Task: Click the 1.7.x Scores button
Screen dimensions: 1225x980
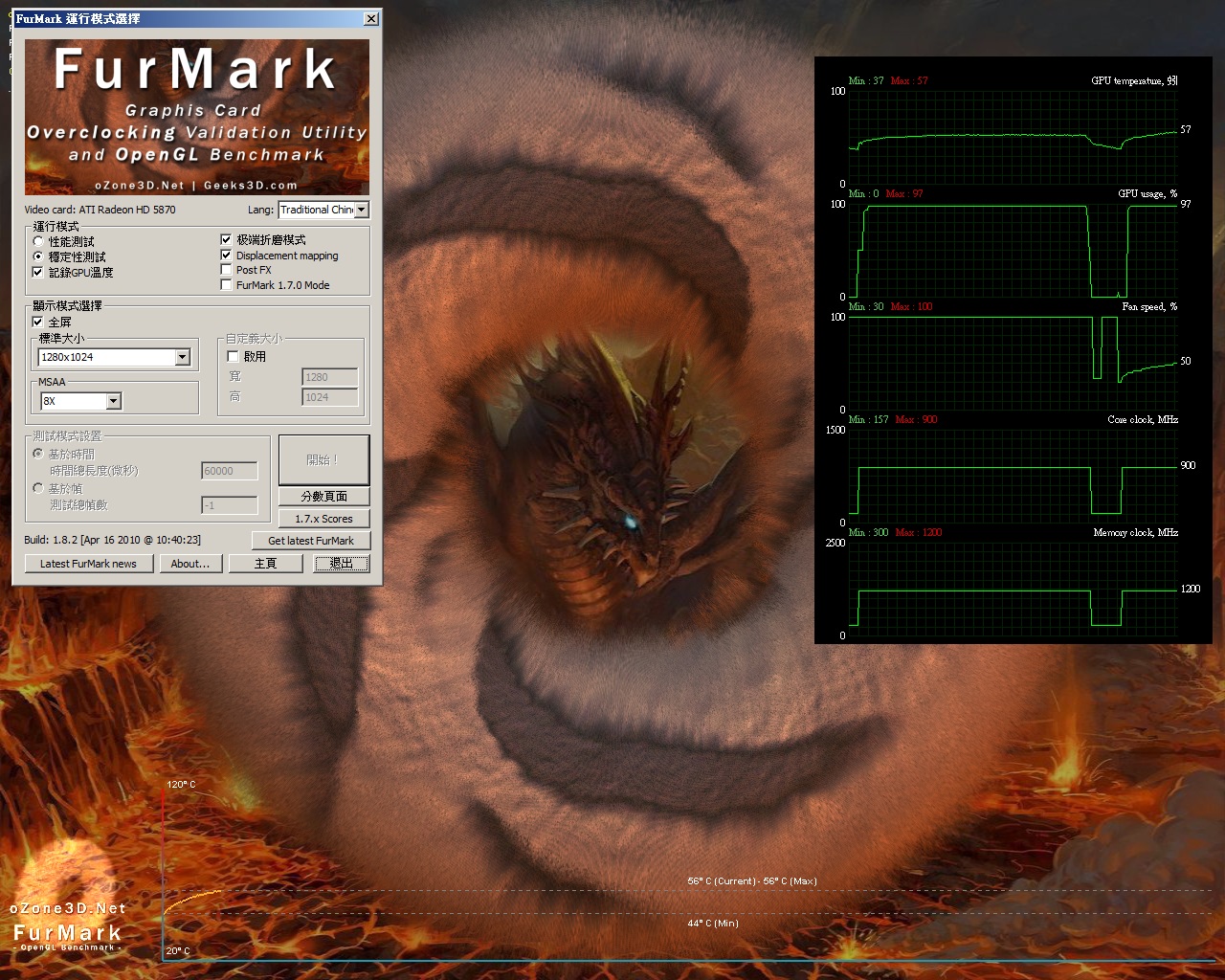Action: click(x=323, y=519)
